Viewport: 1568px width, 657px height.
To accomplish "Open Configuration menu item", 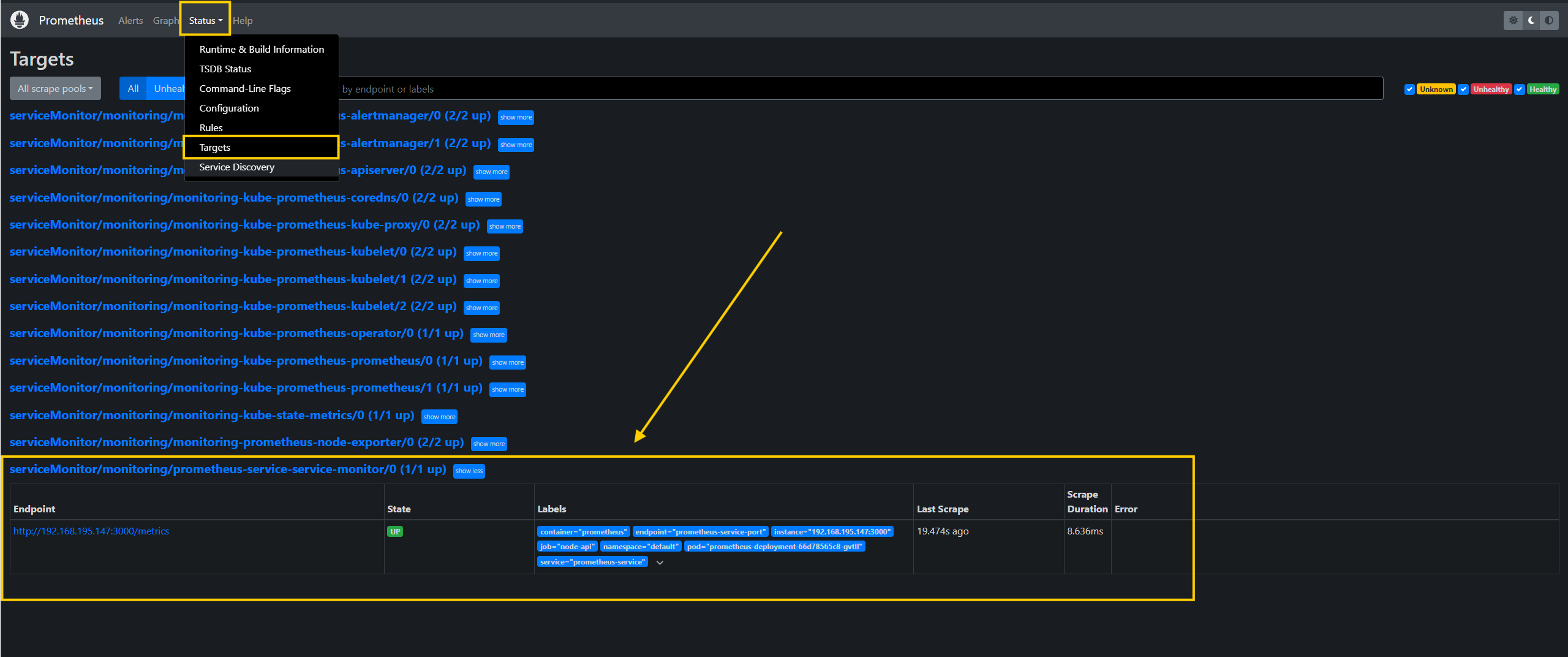I will 262,108.
